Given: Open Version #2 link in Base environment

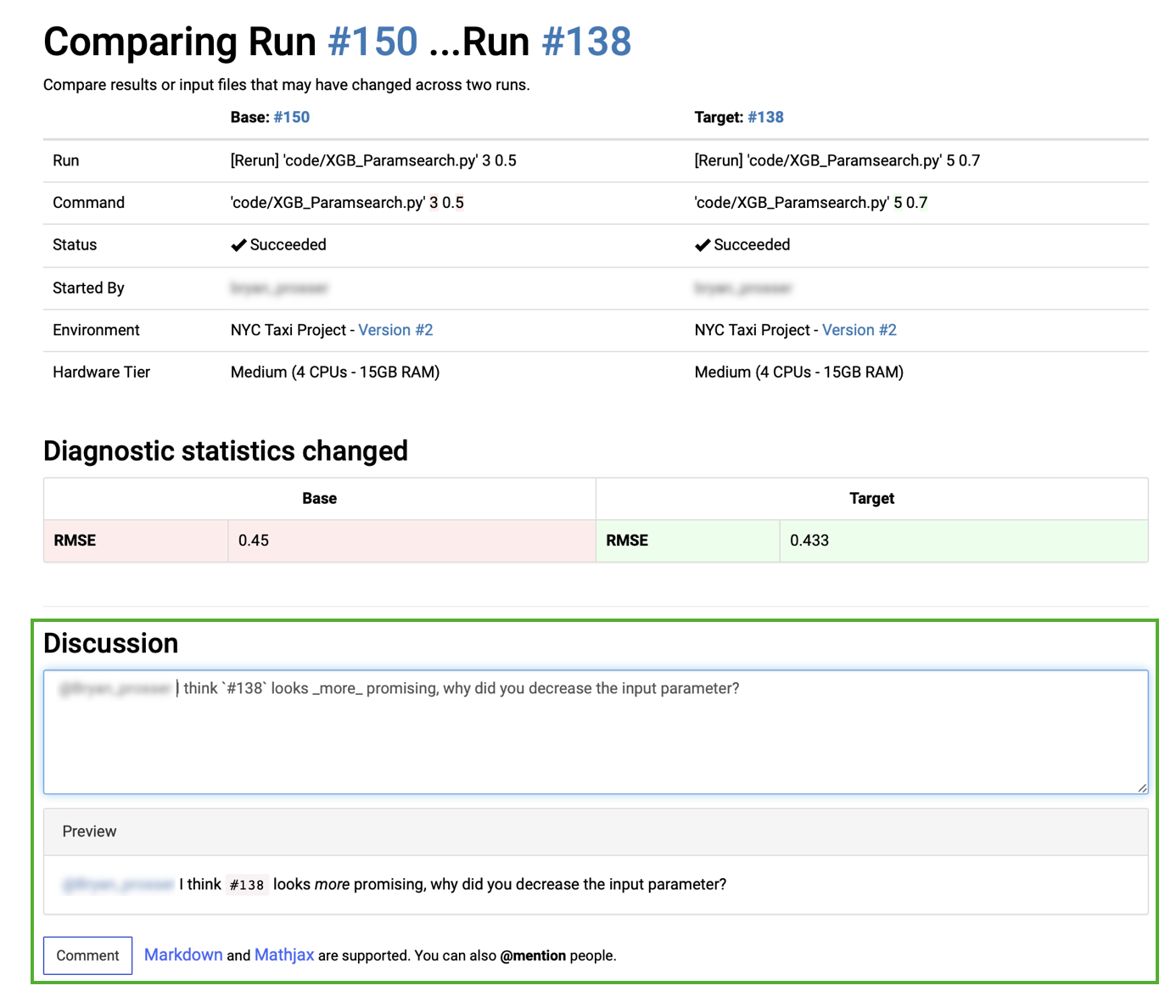Looking at the screenshot, I should tap(395, 330).
